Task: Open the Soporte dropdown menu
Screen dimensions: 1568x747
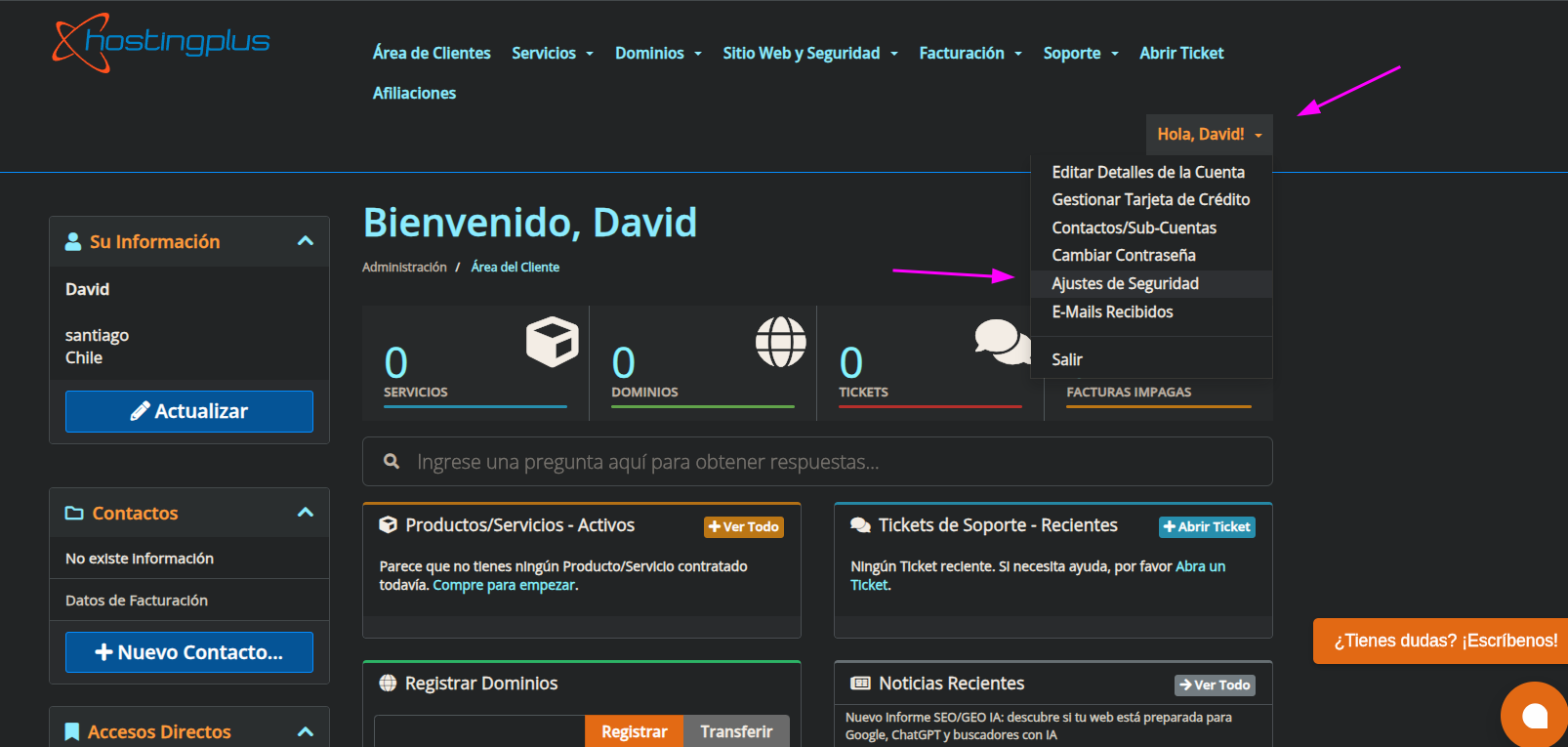Action: [1081, 53]
